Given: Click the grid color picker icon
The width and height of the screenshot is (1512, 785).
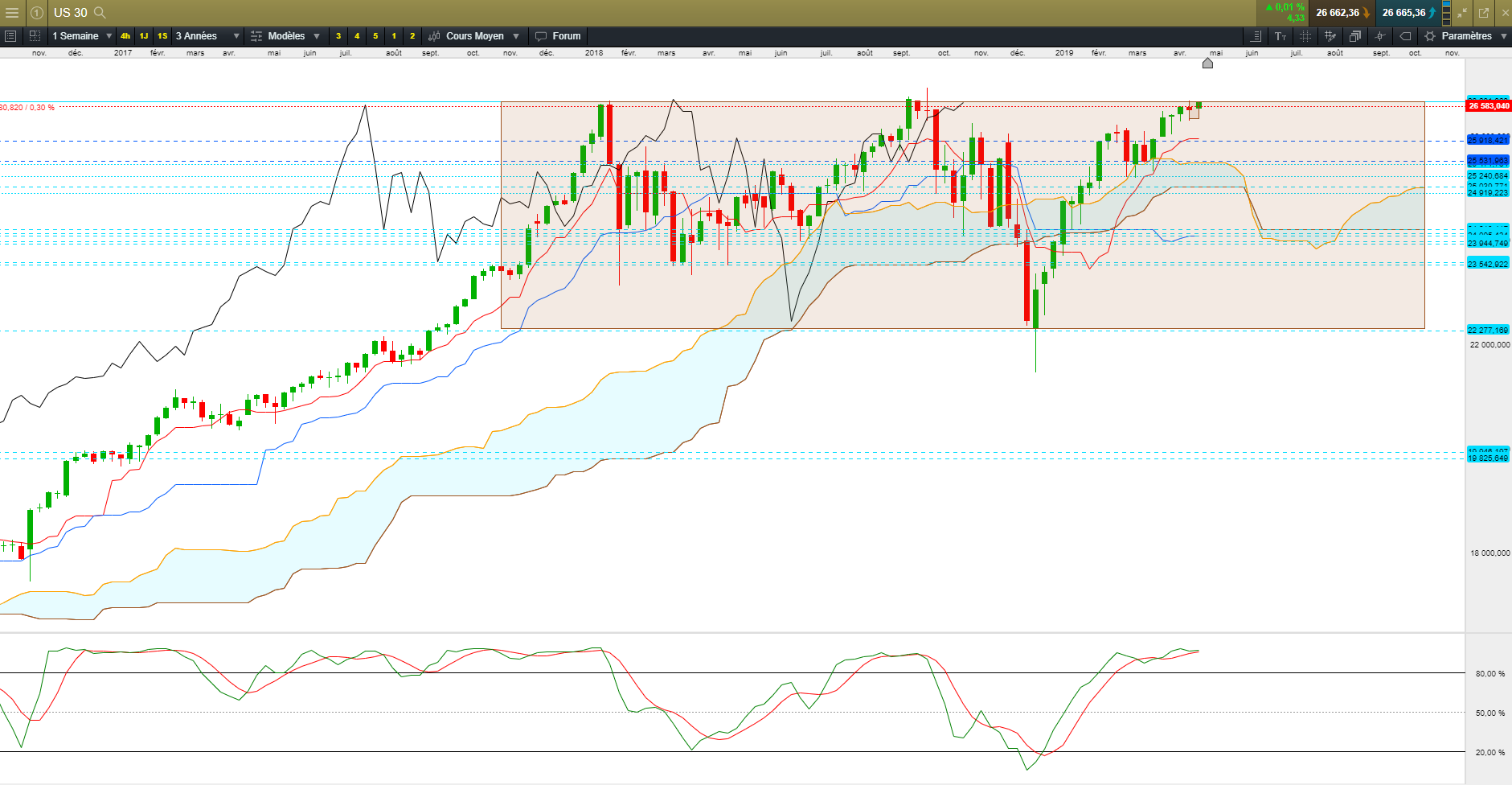Looking at the screenshot, I should pos(1330,36).
